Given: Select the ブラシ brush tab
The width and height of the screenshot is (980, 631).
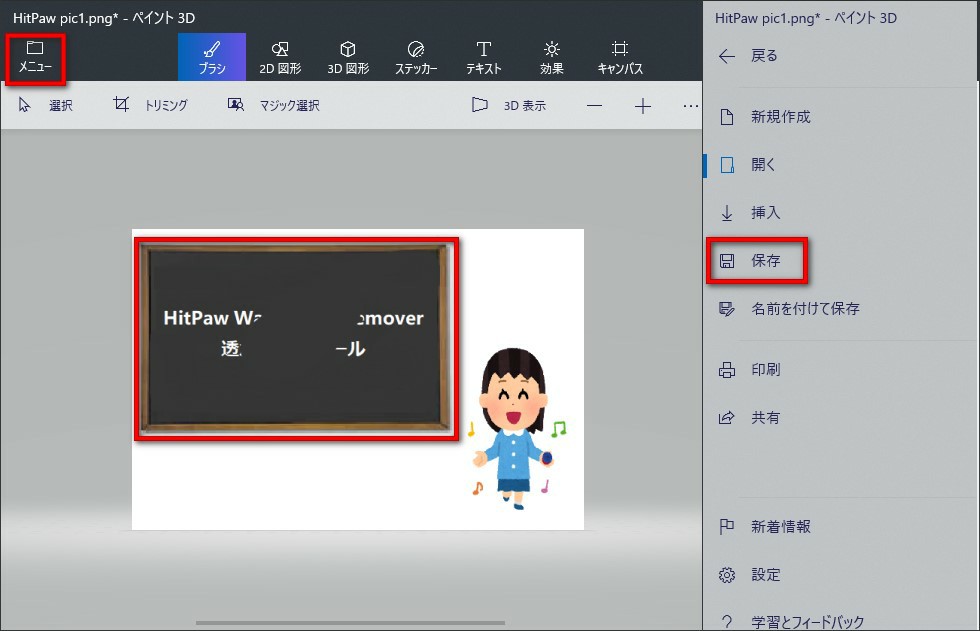Looking at the screenshot, I should click(212, 57).
